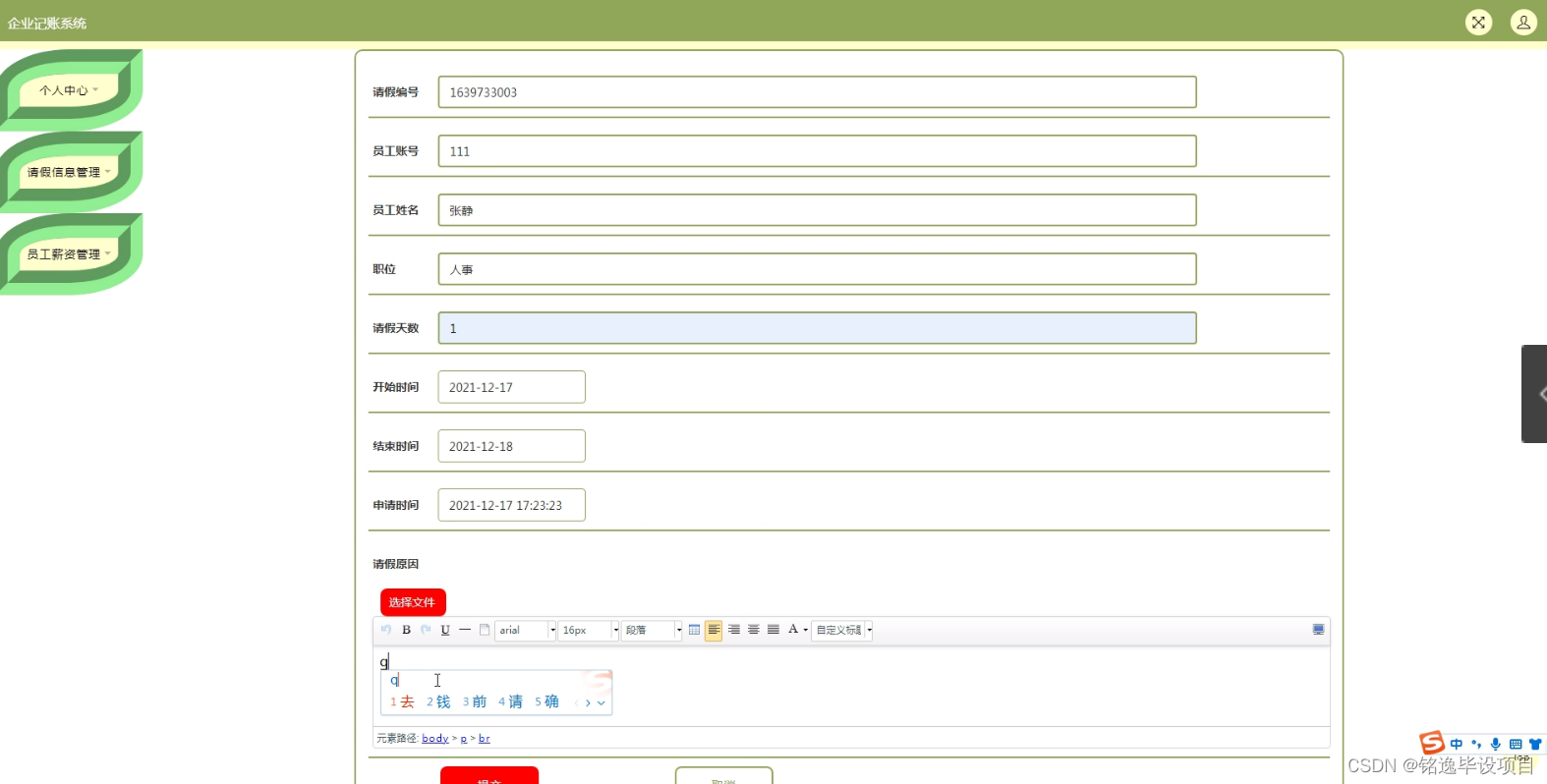Open the Sogou skin shirt icon
This screenshot has height=784, width=1547.
coord(1535,744)
